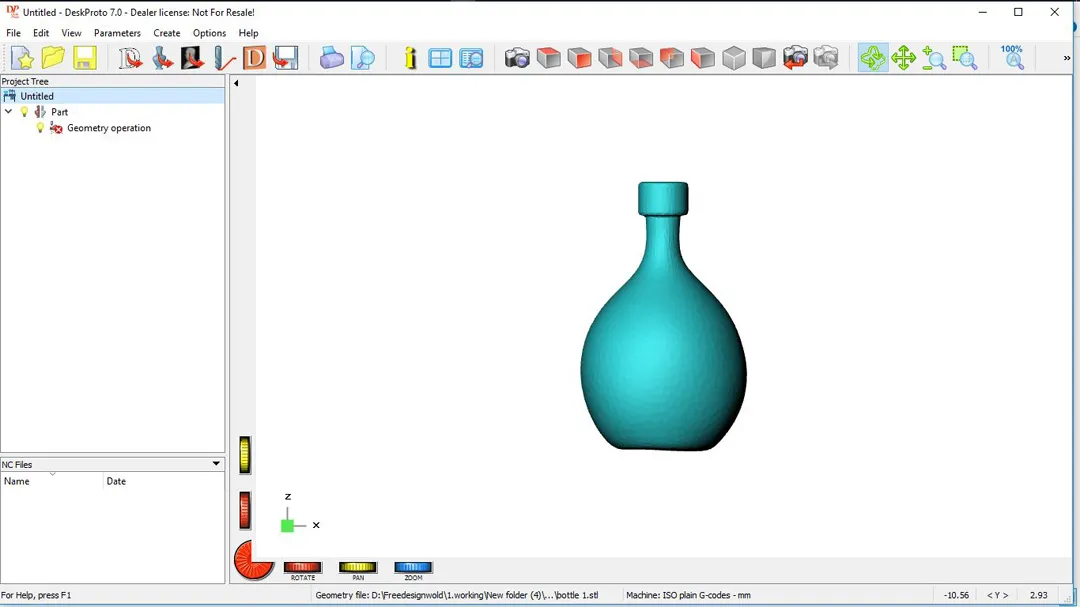Open the Create menu
Image resolution: width=1080 pixels, height=607 pixels.
click(167, 33)
